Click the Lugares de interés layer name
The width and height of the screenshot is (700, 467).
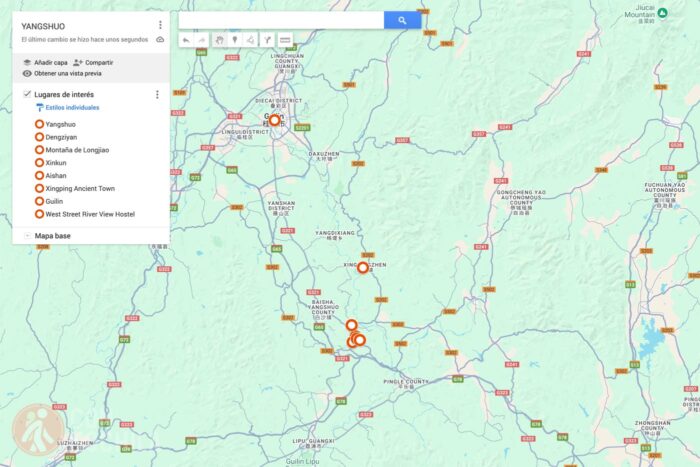pos(64,95)
